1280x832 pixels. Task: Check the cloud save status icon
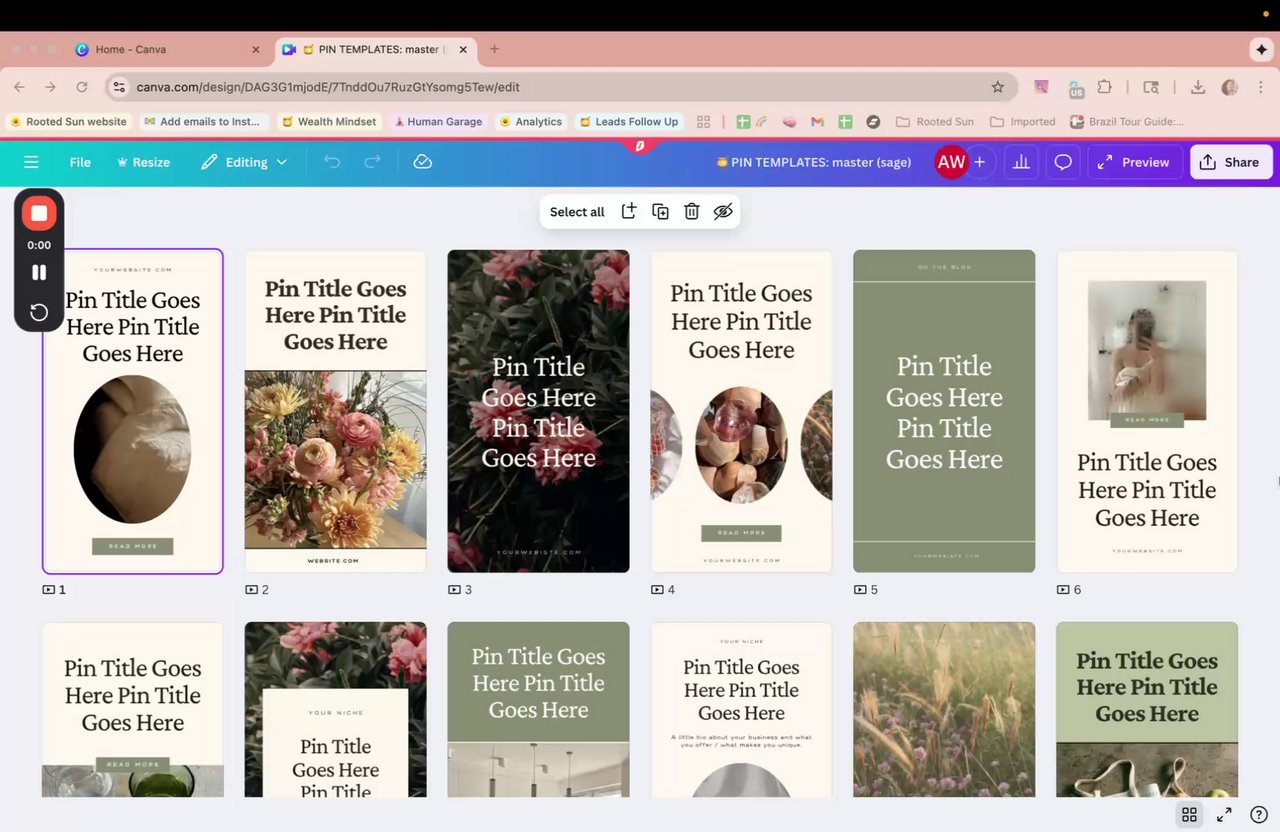pos(423,162)
